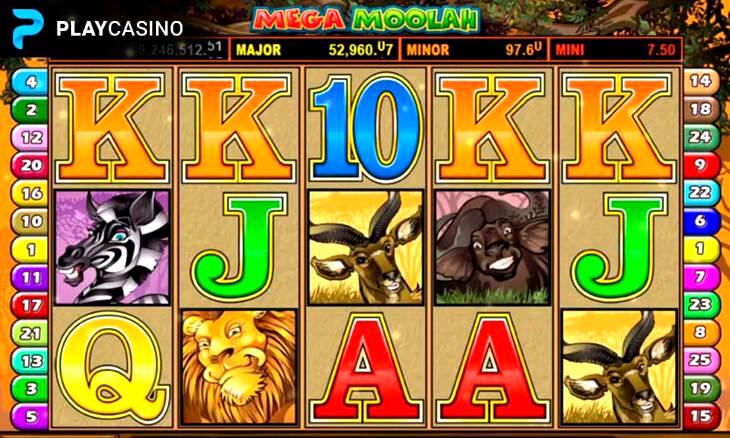
Task: Click the PlayCasino logo
Action: (98, 28)
